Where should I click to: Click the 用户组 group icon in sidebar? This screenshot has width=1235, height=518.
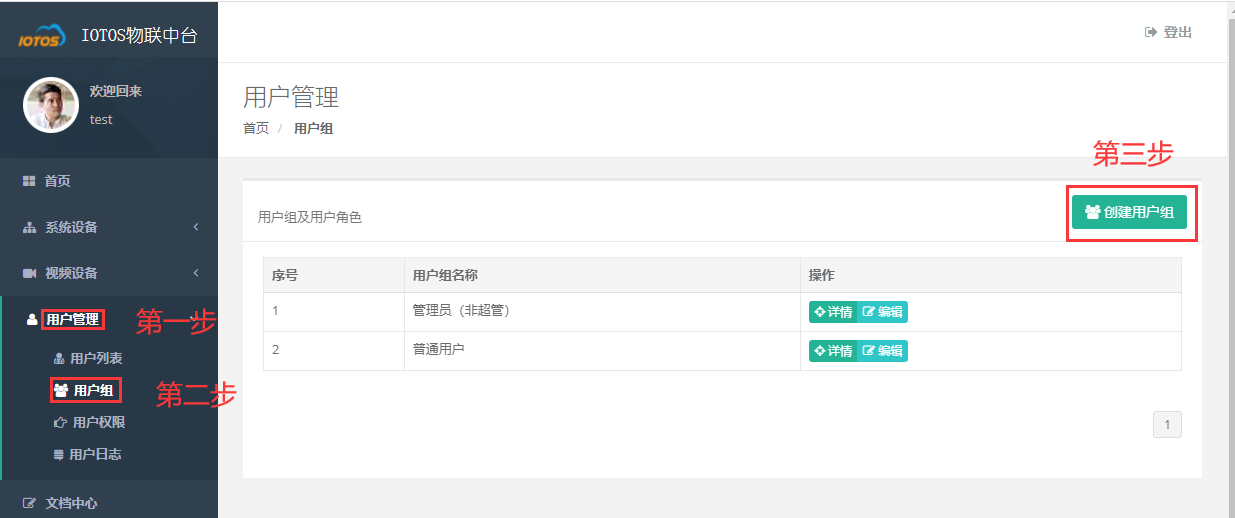click(61, 390)
